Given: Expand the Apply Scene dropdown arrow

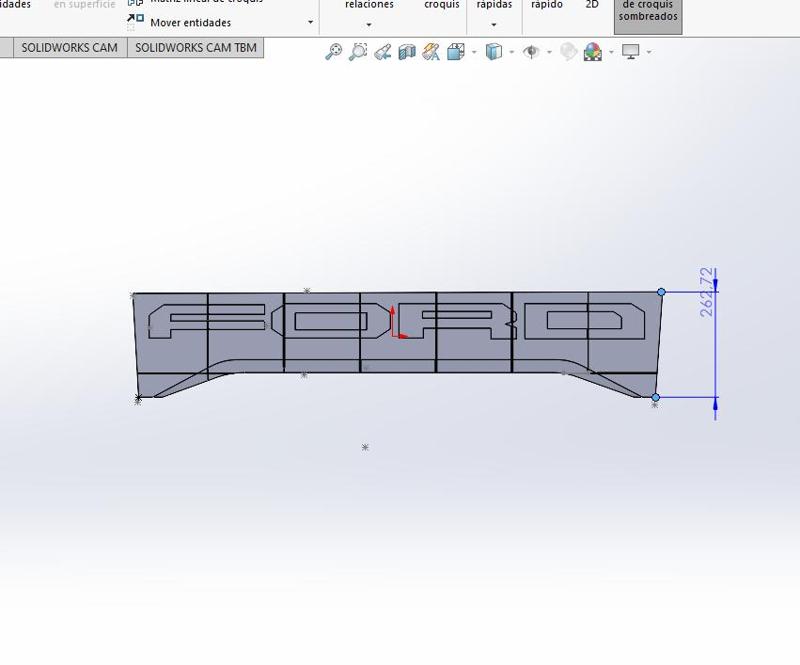Looking at the screenshot, I should 611,49.
